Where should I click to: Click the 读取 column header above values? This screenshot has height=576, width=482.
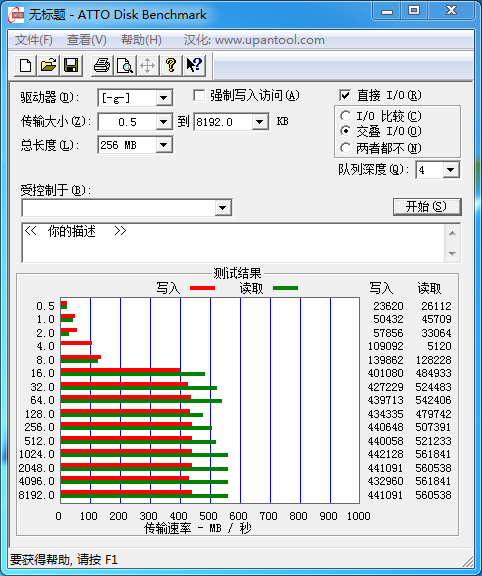click(x=429, y=288)
